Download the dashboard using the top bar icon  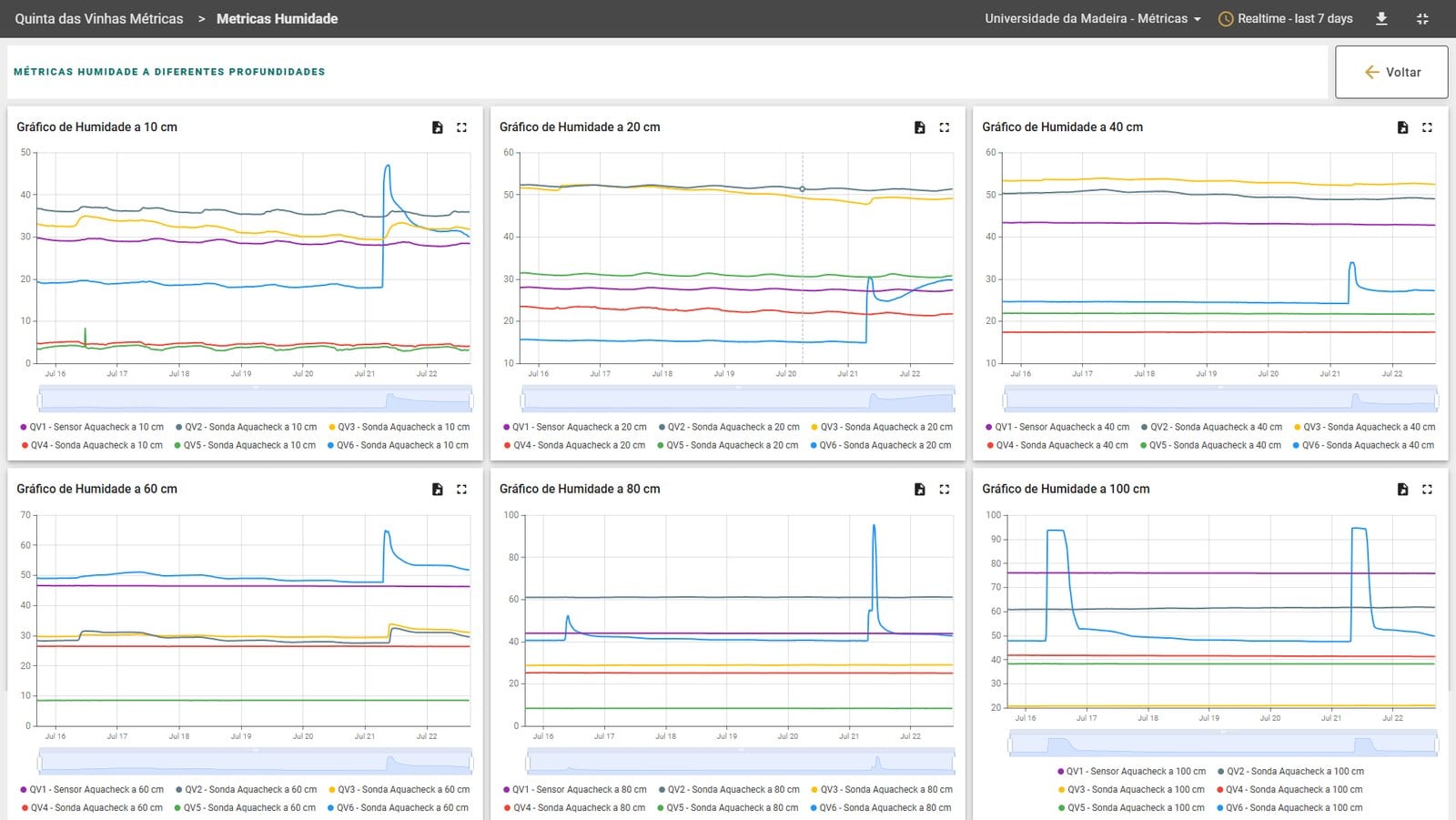1381,18
